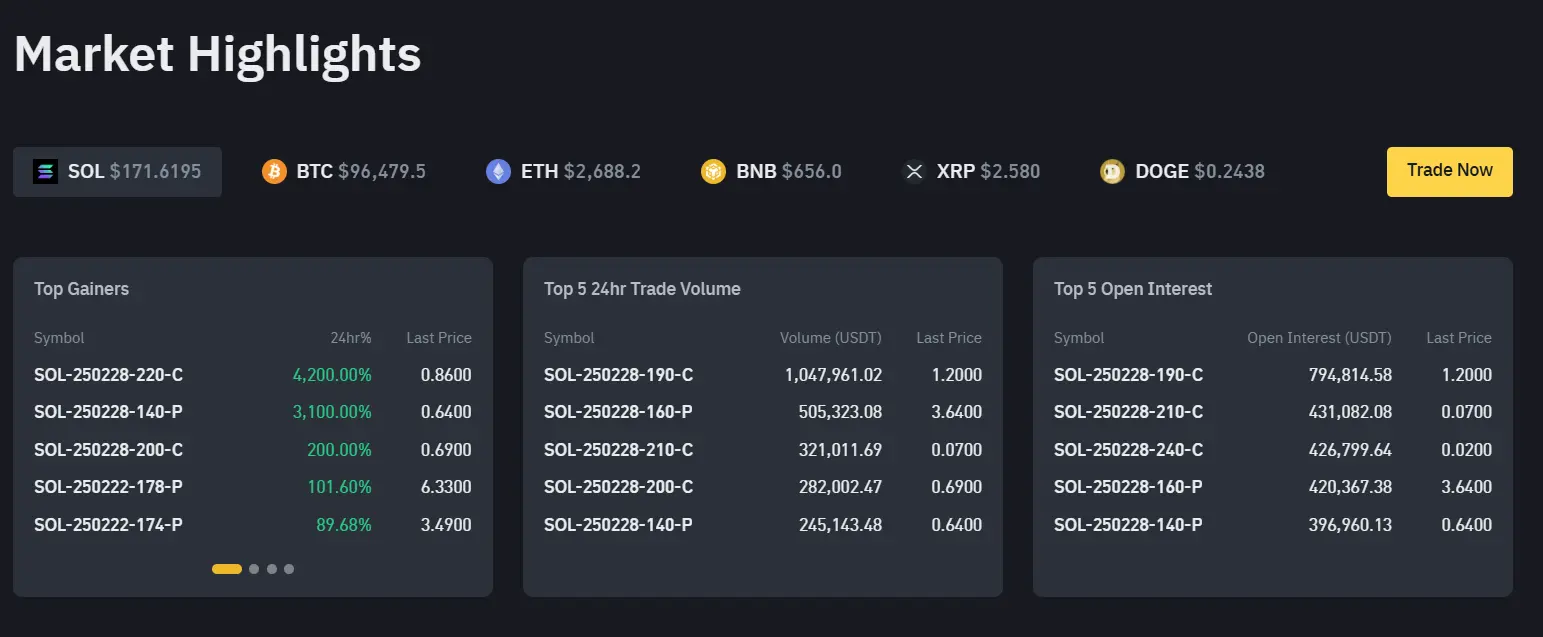1543x637 pixels.
Task: Click the 282,002.47 volume value
Action: coord(840,487)
